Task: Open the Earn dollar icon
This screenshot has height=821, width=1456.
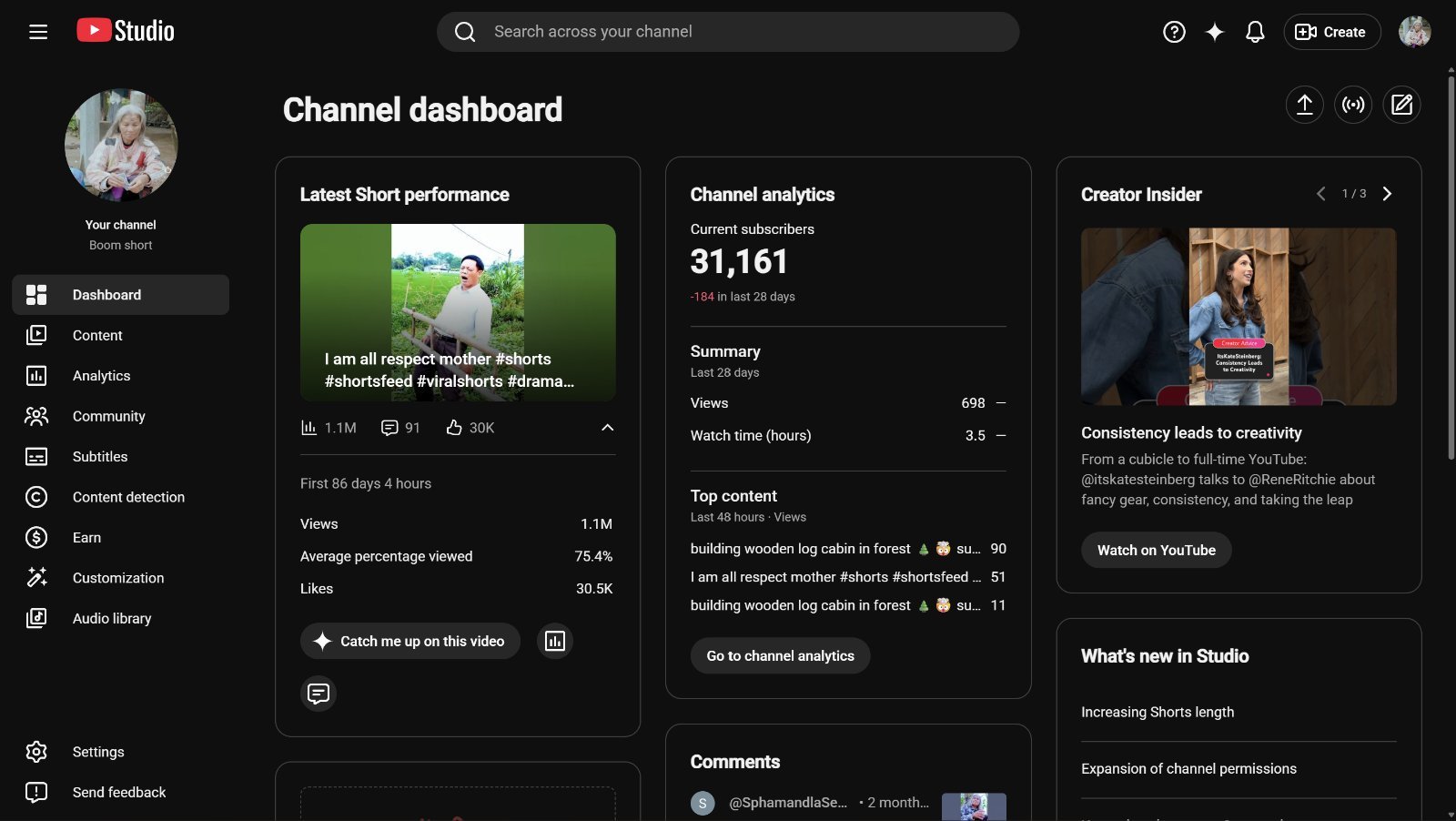Action: coord(36,538)
